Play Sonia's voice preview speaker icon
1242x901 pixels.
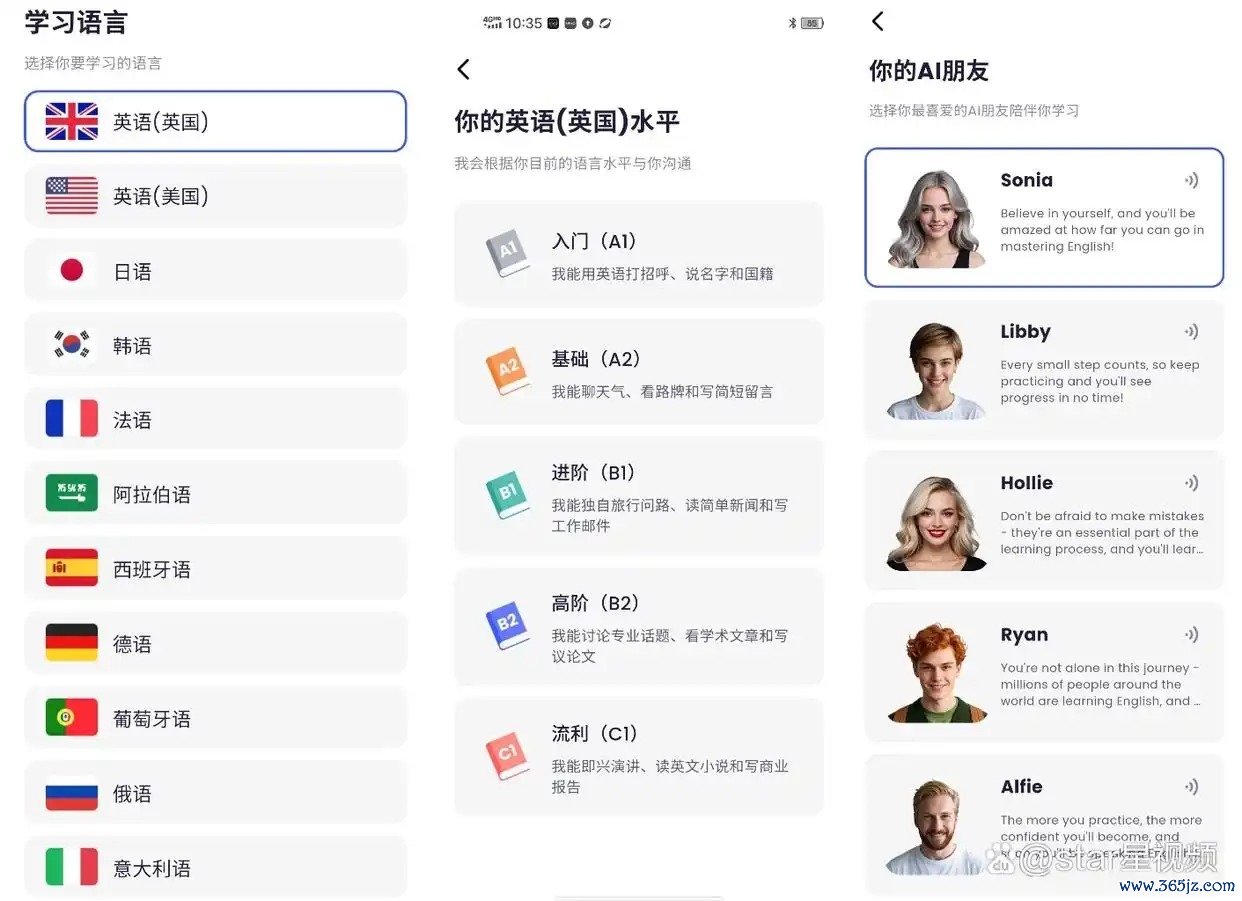1191,181
